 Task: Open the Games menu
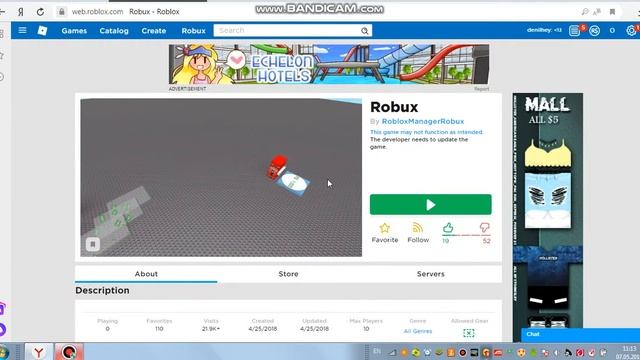(x=74, y=31)
